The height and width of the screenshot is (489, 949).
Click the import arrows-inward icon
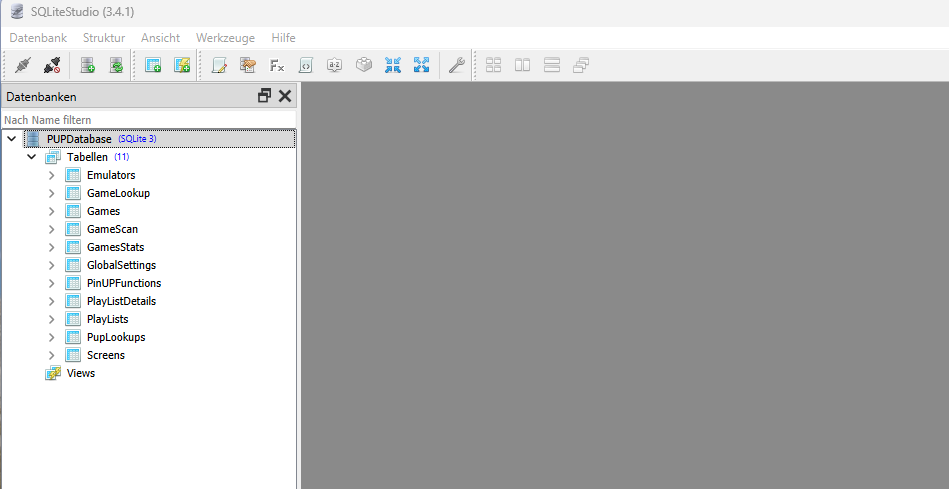point(393,65)
